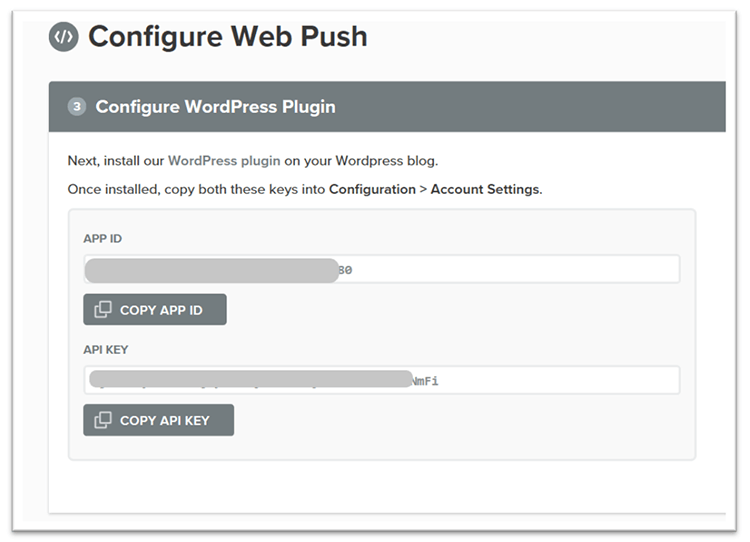Click the bold Account Settings text
The height and width of the screenshot is (542, 750).
pos(484,189)
